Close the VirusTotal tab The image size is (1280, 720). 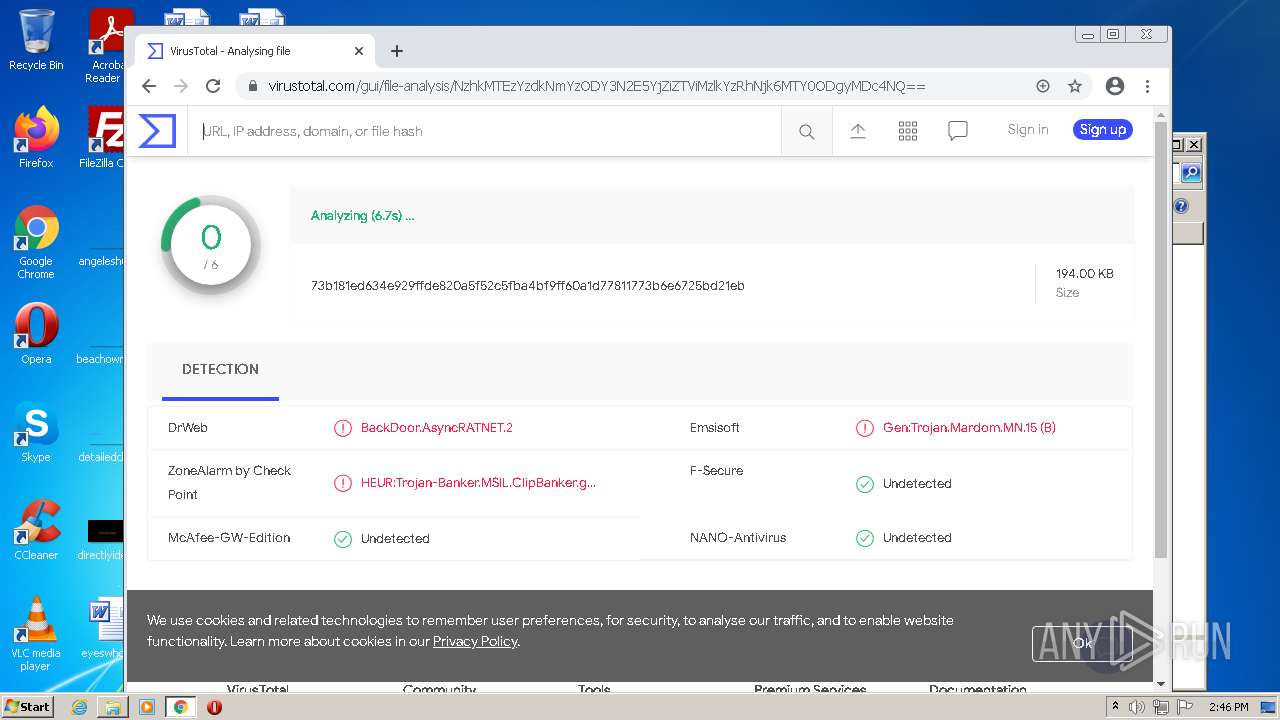click(359, 51)
